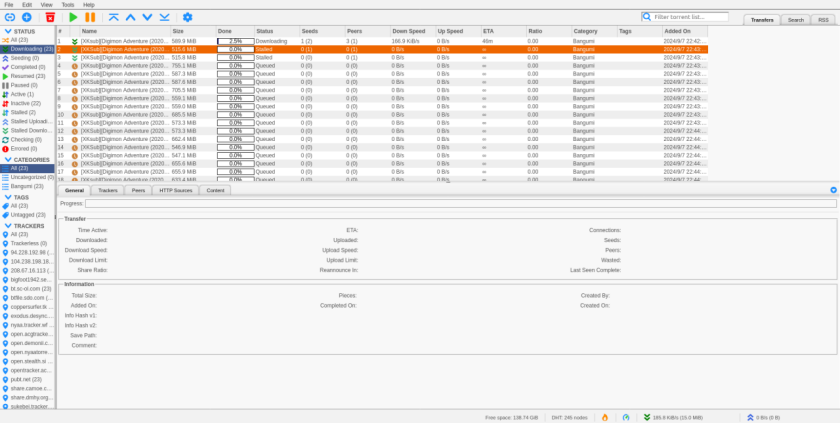Select the Uncategorized (0) category
840x423 pixels.
pos(28,177)
